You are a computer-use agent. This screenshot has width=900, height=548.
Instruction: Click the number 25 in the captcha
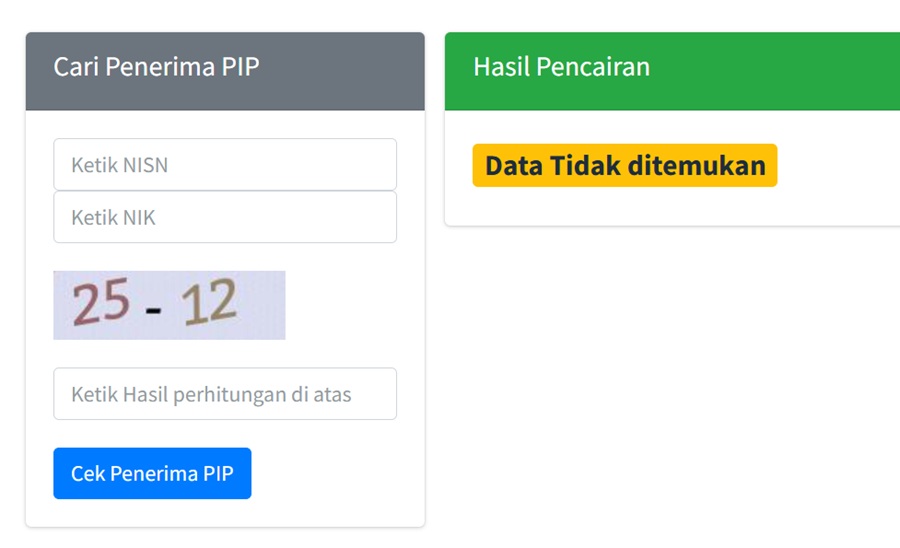click(101, 301)
